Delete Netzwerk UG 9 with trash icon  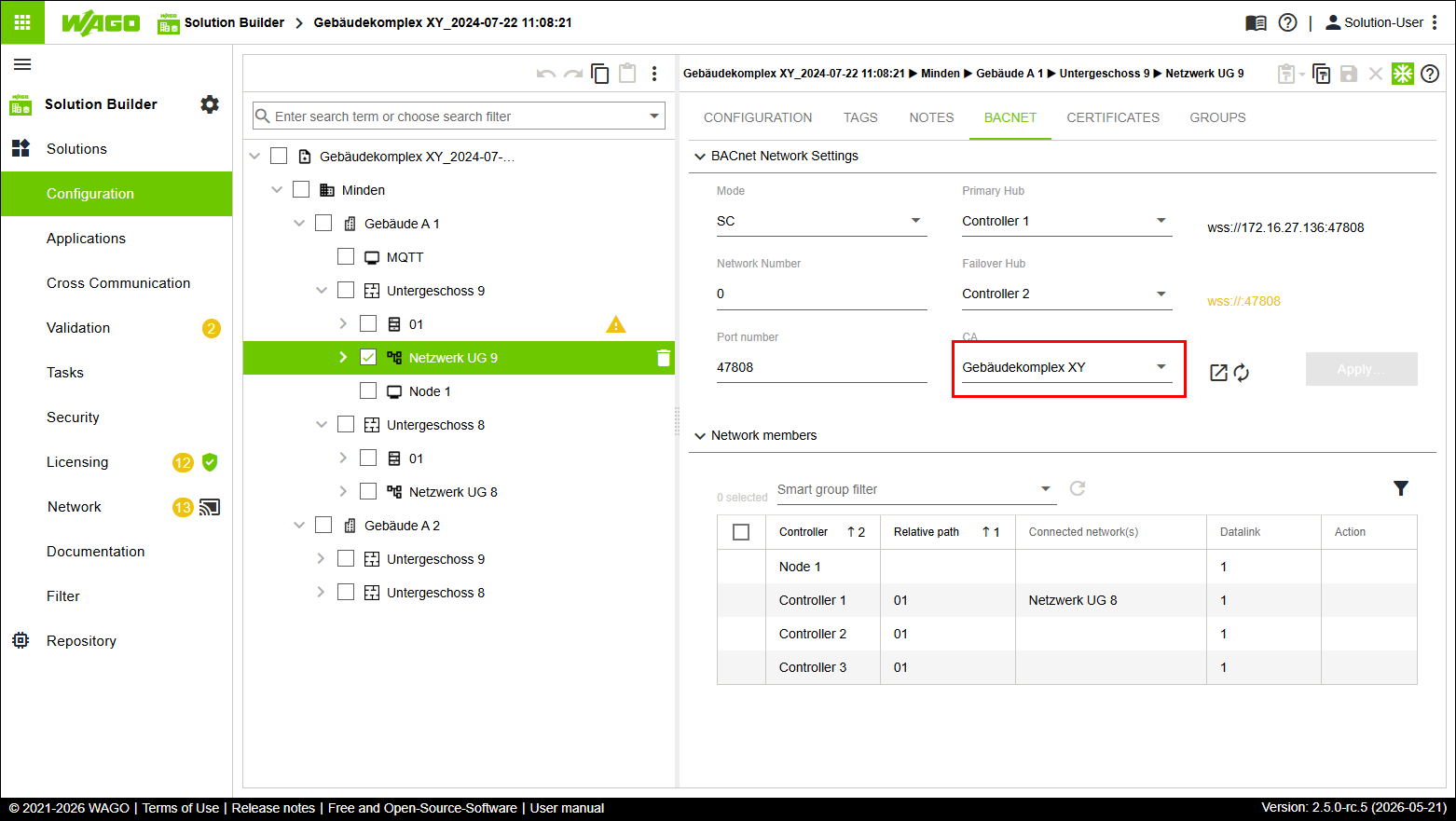pos(663,358)
